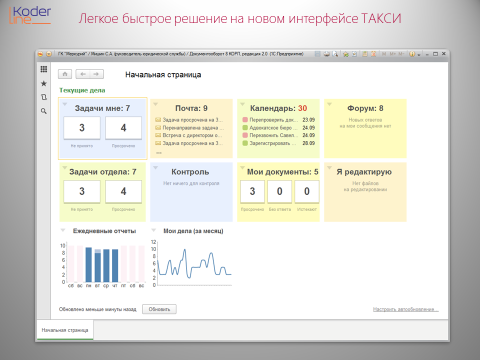This screenshot has width=480, height=360.
Task: Open tile 3 in Мои документы
Action: click(x=252, y=191)
